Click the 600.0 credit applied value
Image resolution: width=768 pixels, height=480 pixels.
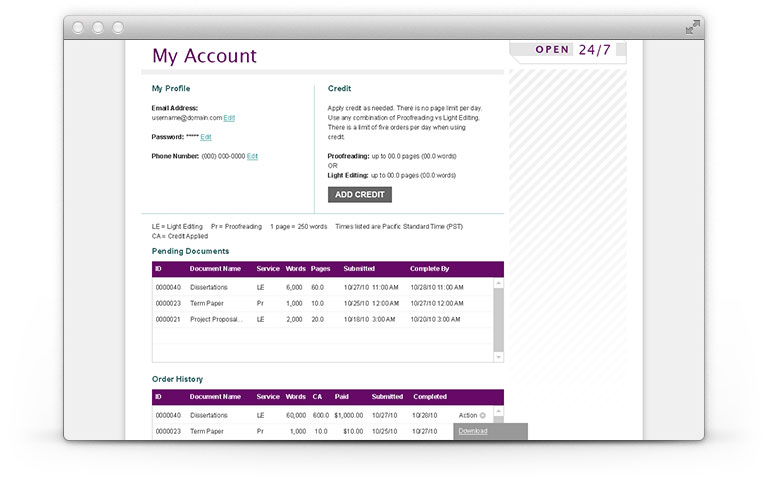pyautogui.click(x=321, y=415)
